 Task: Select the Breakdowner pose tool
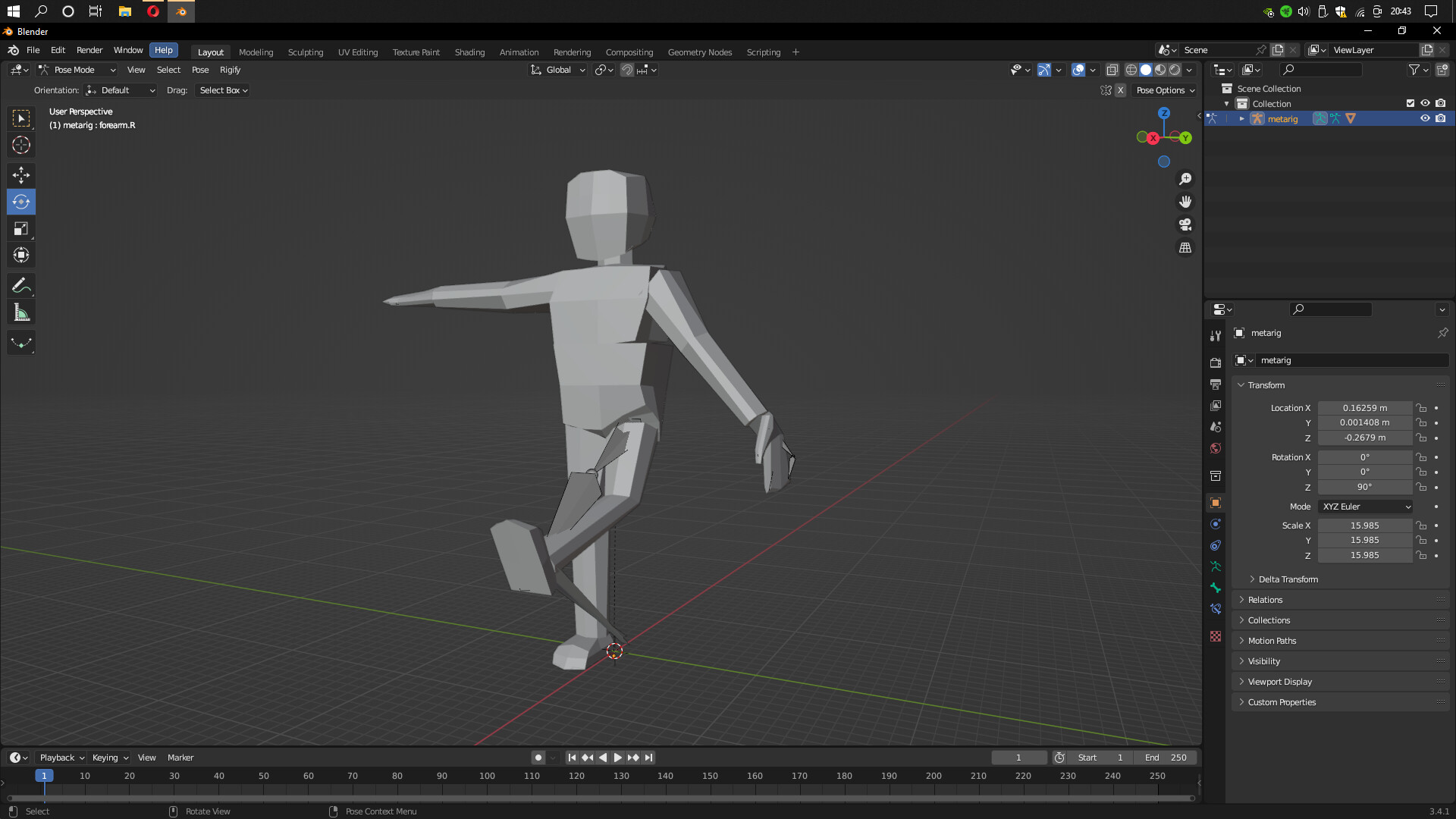tap(21, 343)
